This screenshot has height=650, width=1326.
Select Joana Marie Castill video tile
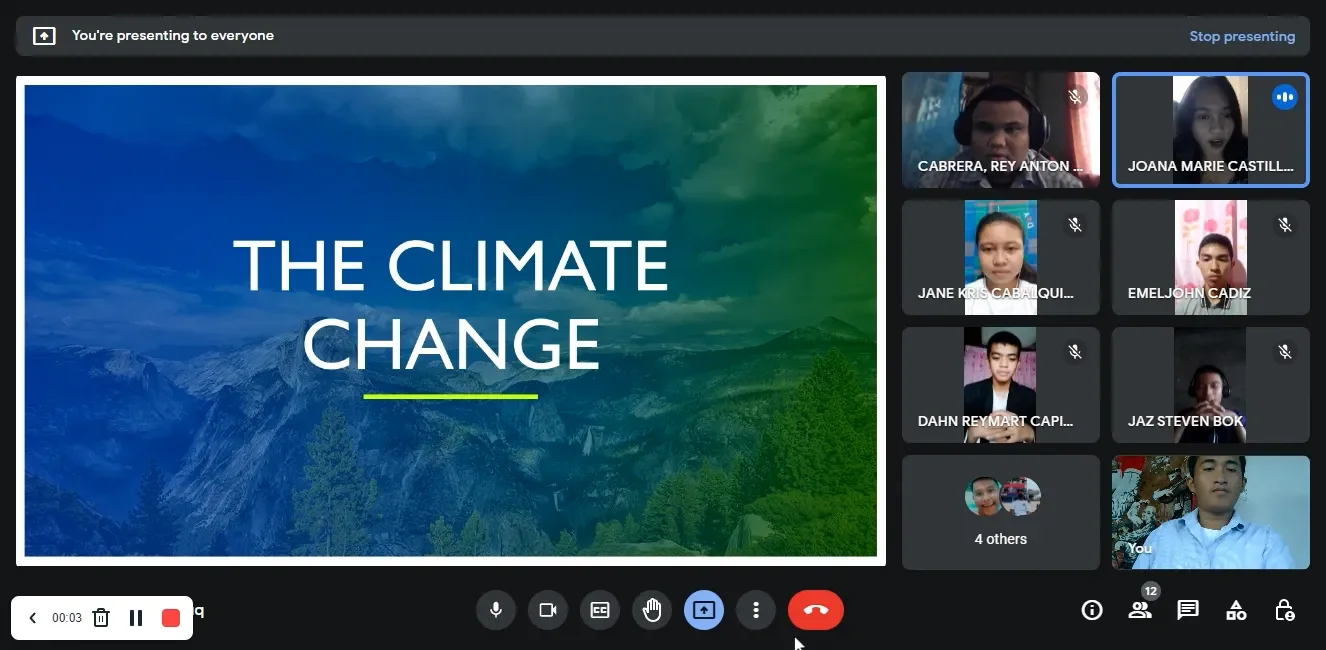(1211, 130)
